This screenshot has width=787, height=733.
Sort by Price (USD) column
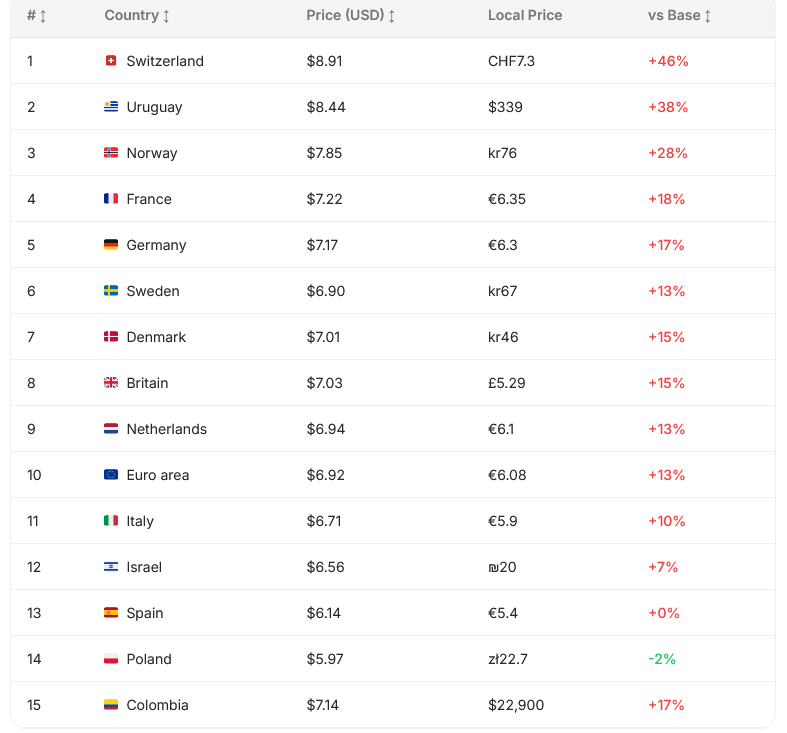[350, 16]
